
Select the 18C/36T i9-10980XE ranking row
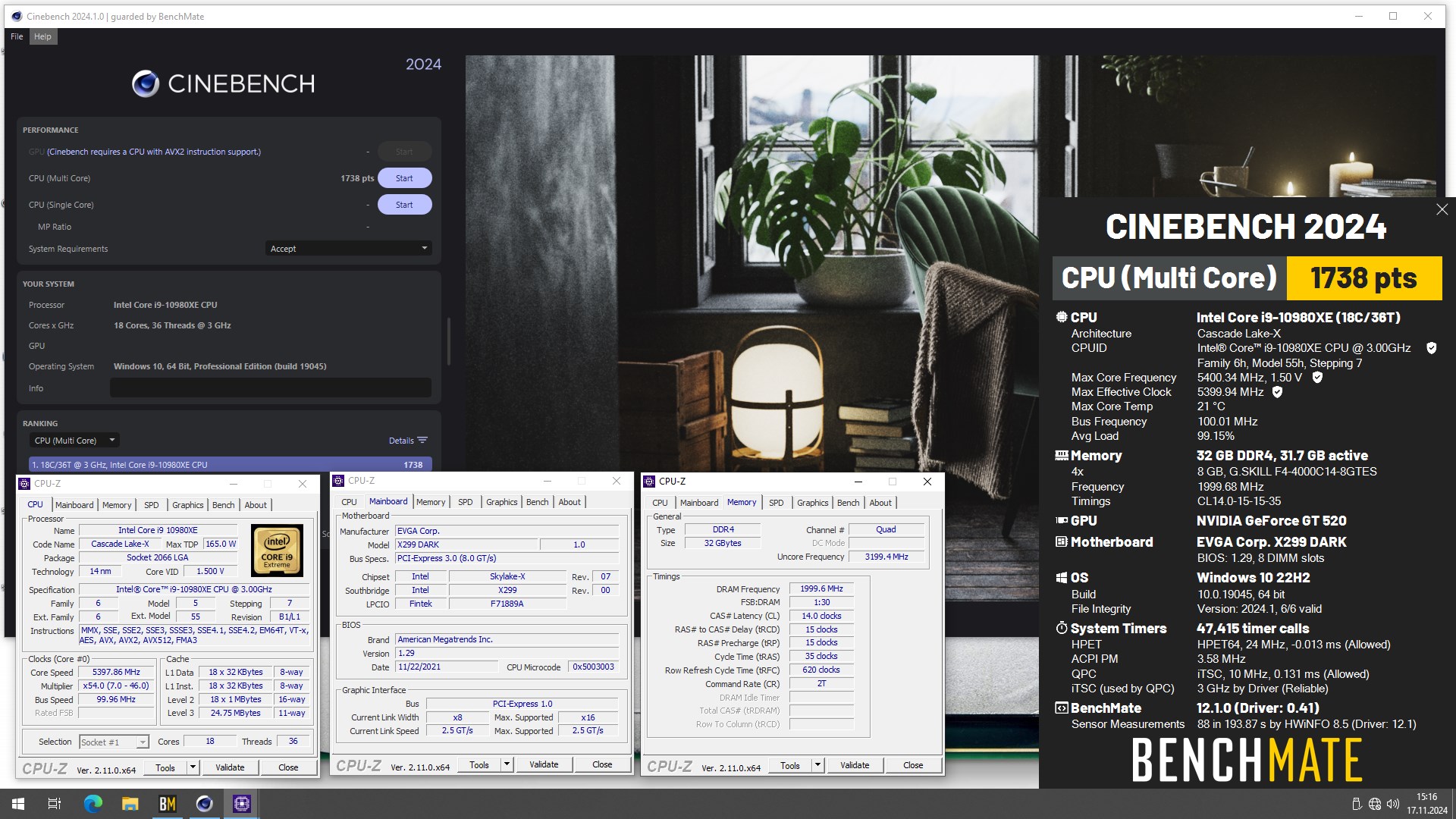point(231,464)
